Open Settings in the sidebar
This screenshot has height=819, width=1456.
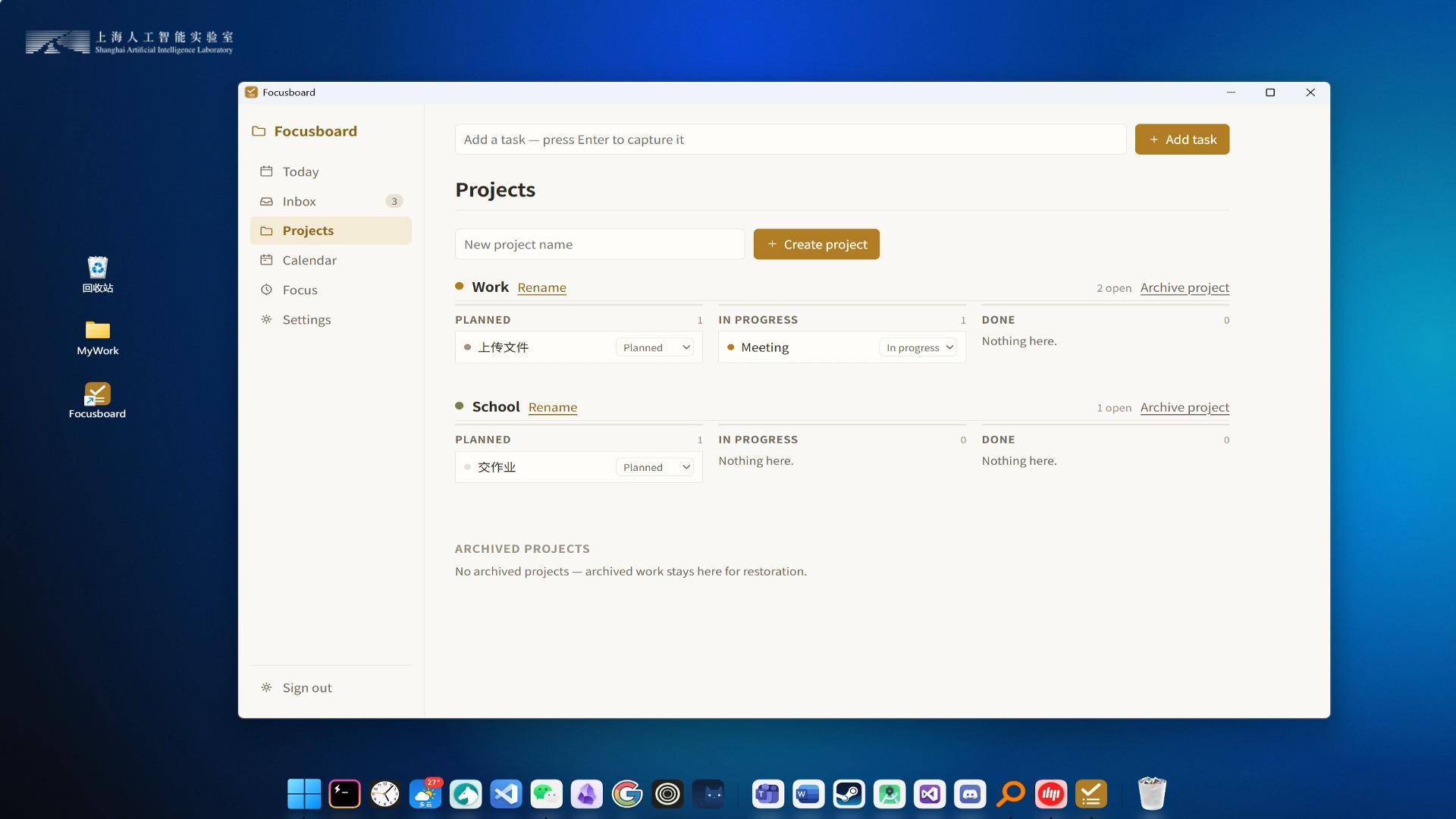(x=331, y=319)
